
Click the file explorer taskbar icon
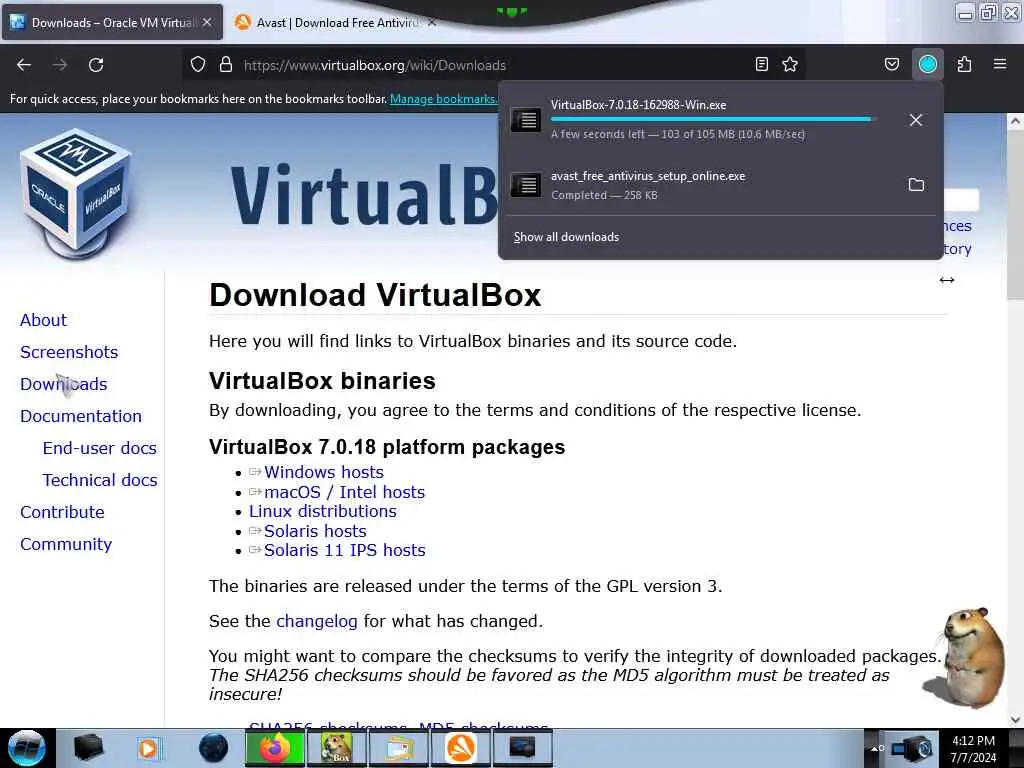coord(398,748)
